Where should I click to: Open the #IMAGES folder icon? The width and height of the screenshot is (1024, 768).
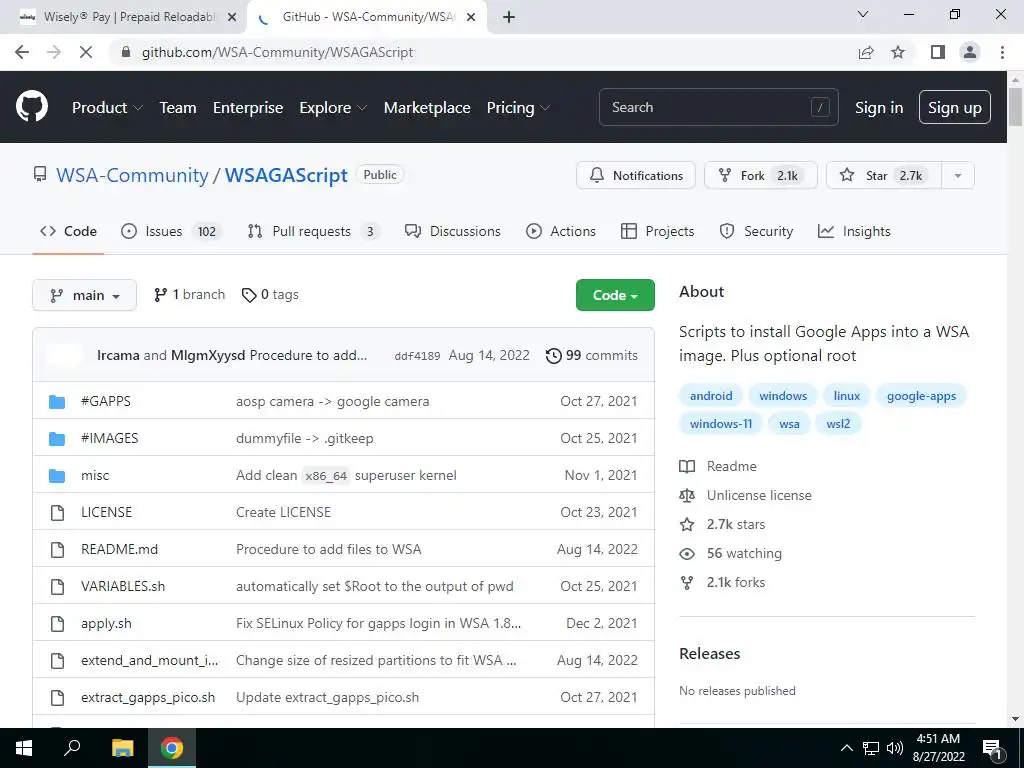tap(57, 438)
